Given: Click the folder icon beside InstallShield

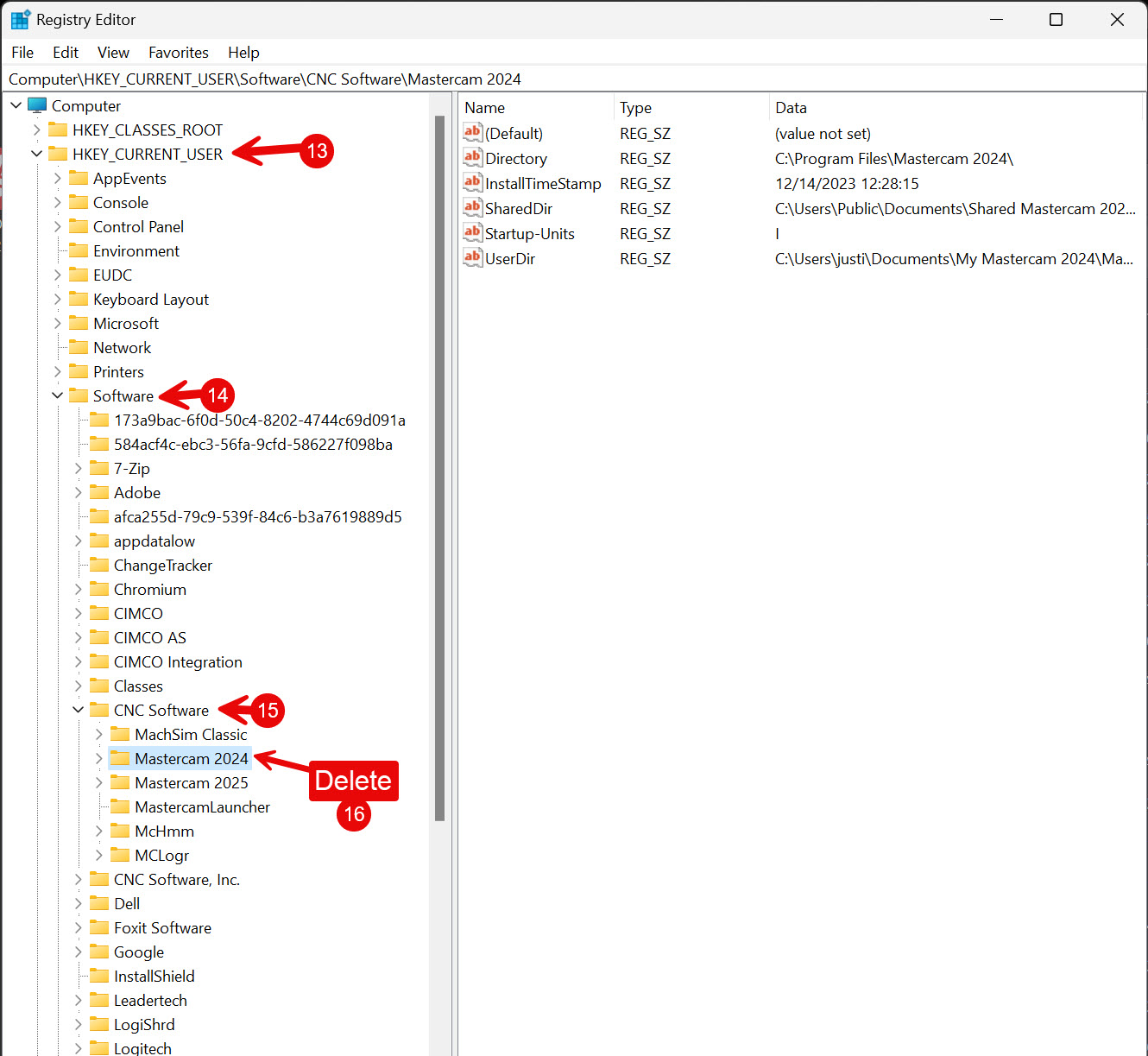Looking at the screenshot, I should click(99, 976).
